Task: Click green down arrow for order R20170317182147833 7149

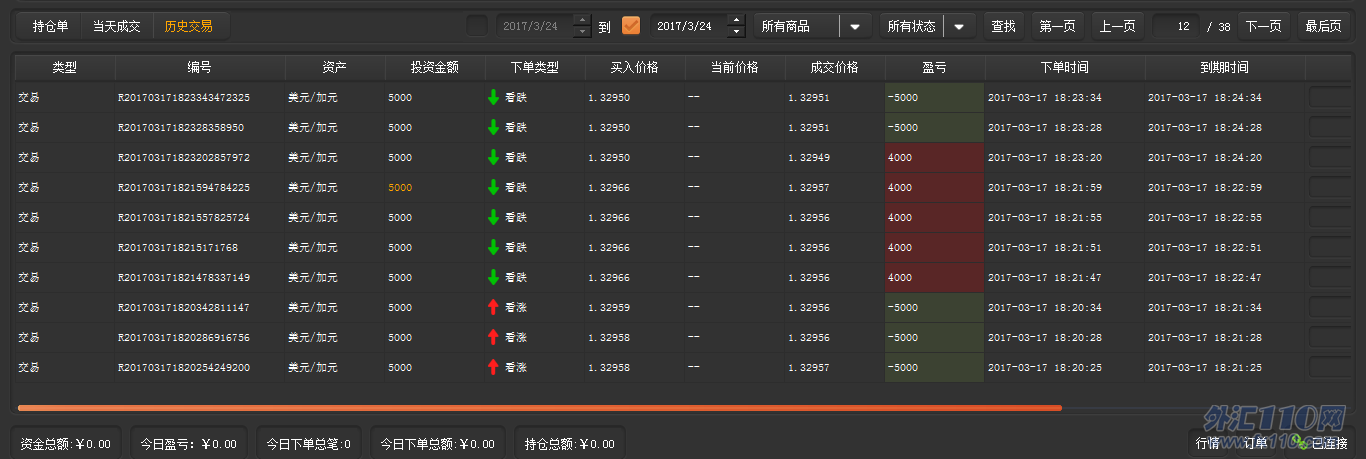Action: (493, 278)
